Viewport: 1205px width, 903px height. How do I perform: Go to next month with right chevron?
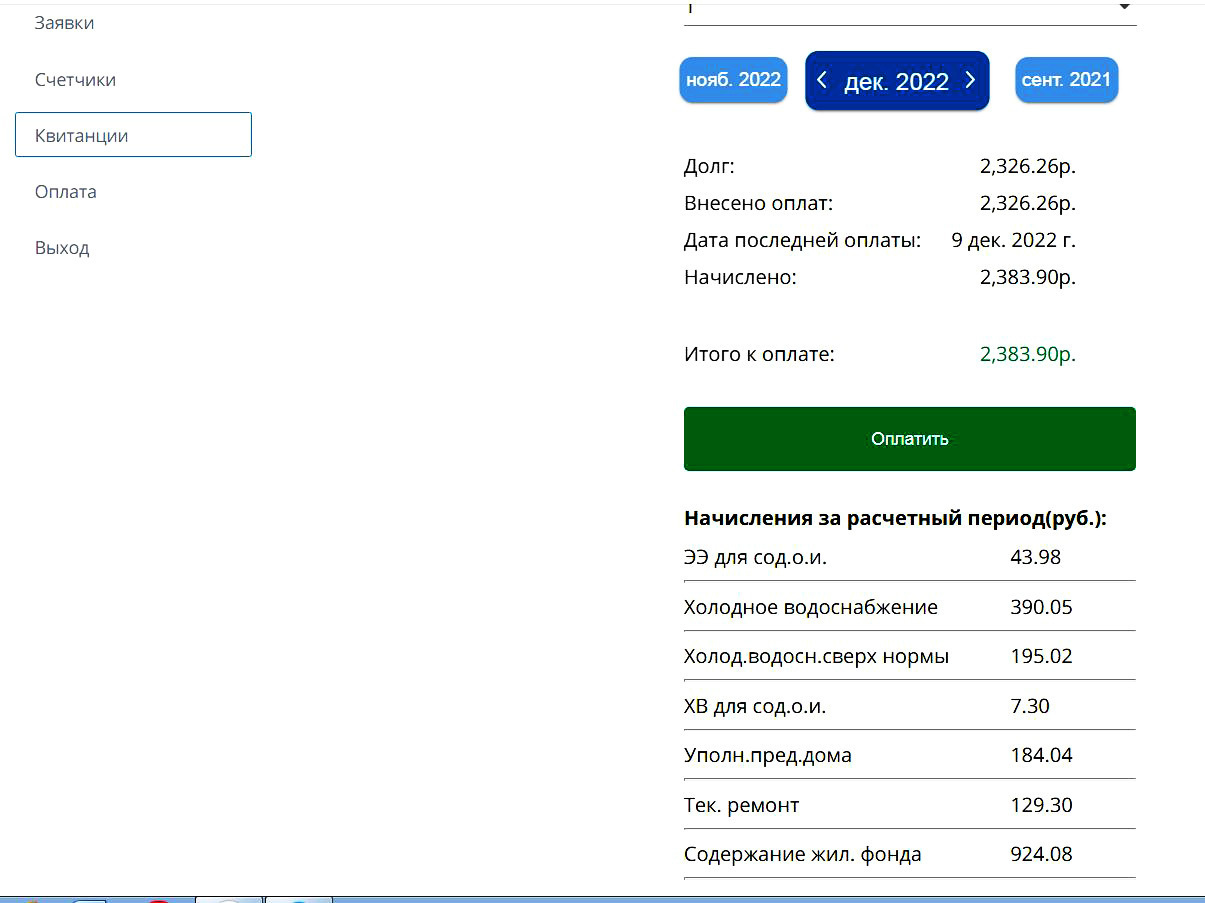[x=970, y=80]
